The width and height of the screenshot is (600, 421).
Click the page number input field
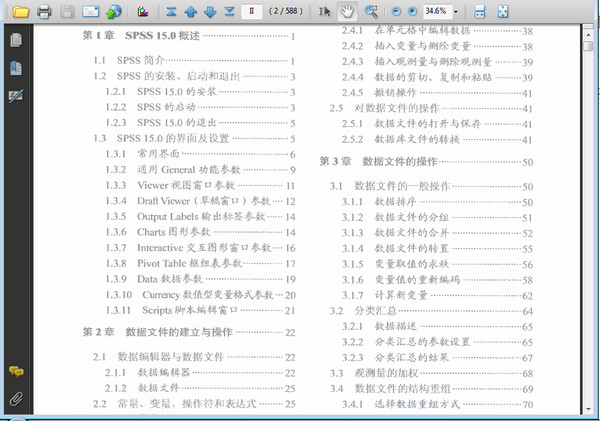point(252,11)
